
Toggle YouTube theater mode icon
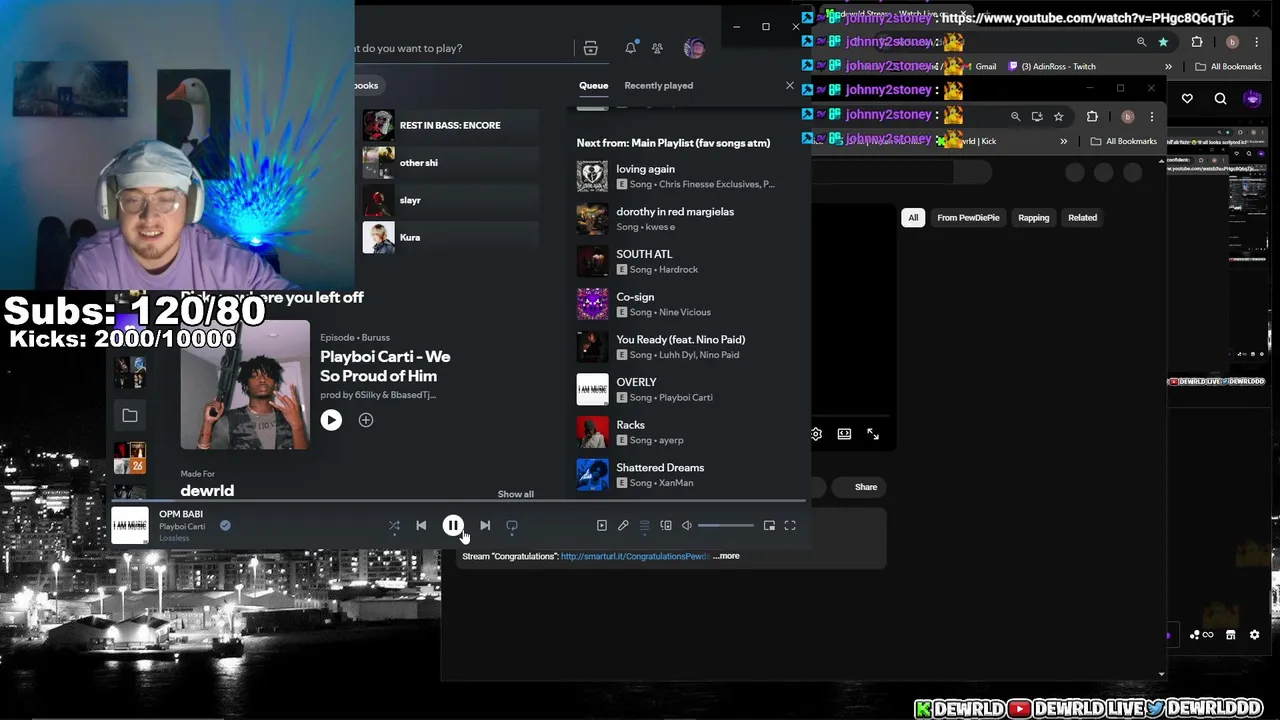coord(845,434)
